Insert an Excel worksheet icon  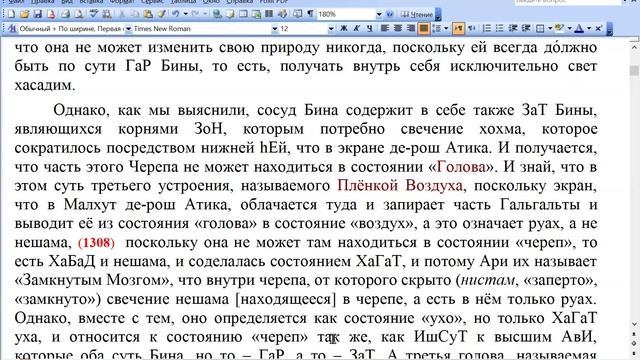point(256,14)
